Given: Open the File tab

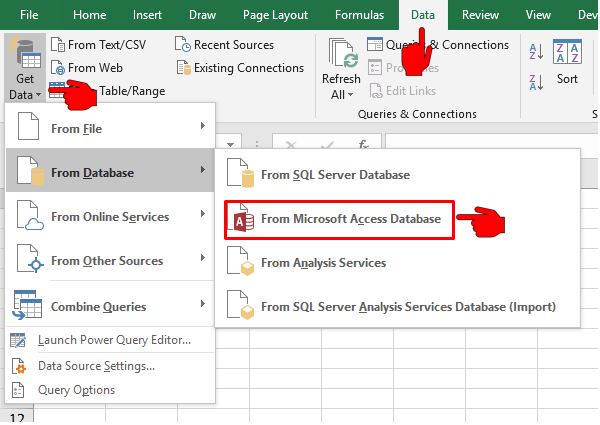Looking at the screenshot, I should (29, 15).
